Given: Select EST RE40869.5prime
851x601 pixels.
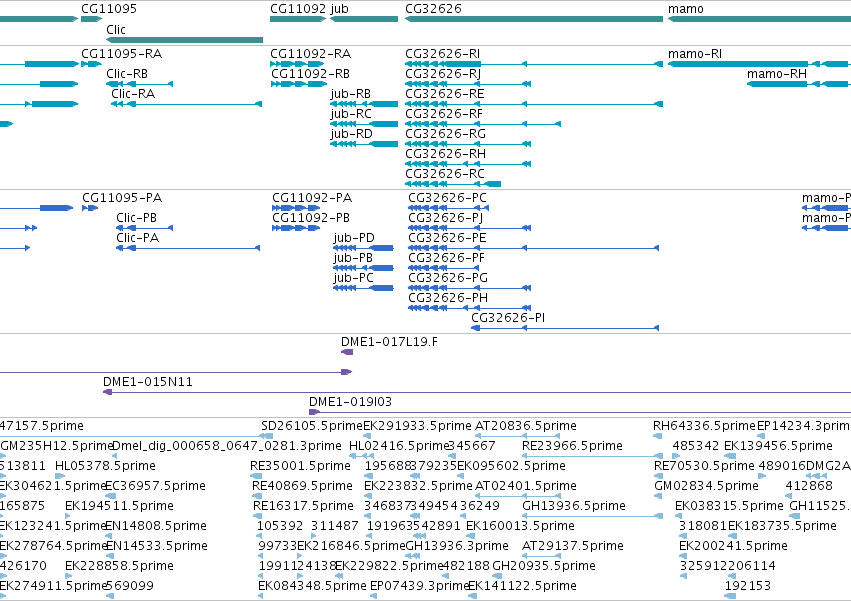Looking at the screenshot, I should pyautogui.click(x=256, y=496).
